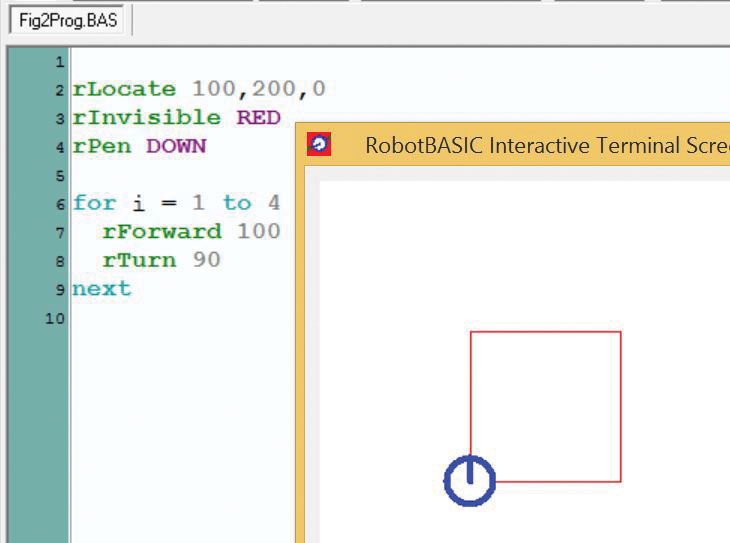The width and height of the screenshot is (730, 543).
Task: Click the loop variable i on line 6
Action: point(139,203)
